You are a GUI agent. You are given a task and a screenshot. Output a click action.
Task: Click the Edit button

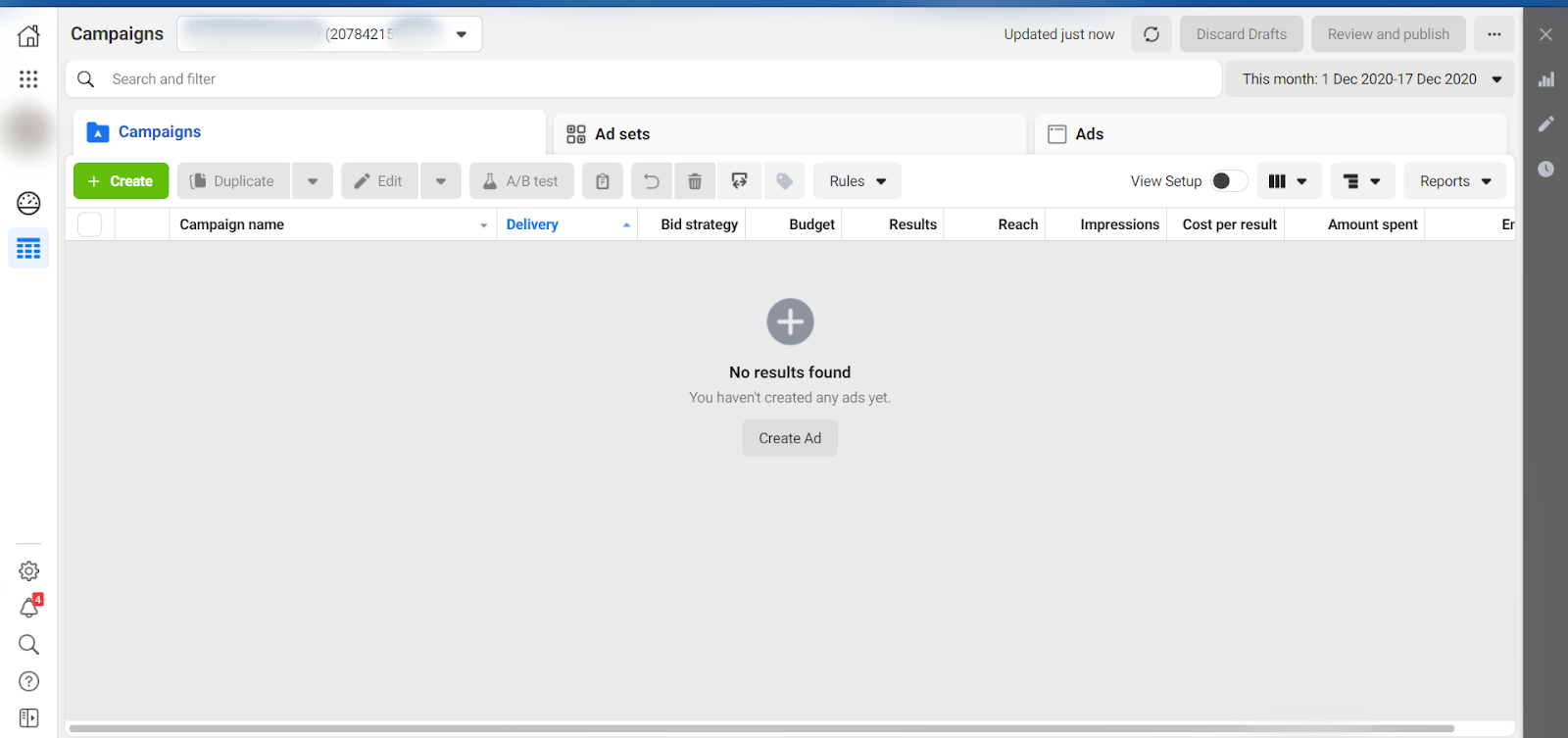coord(379,181)
